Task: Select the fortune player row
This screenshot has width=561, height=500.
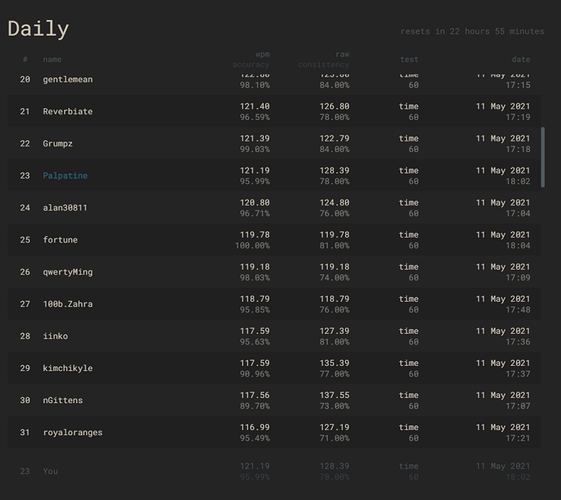Action: click(274, 240)
